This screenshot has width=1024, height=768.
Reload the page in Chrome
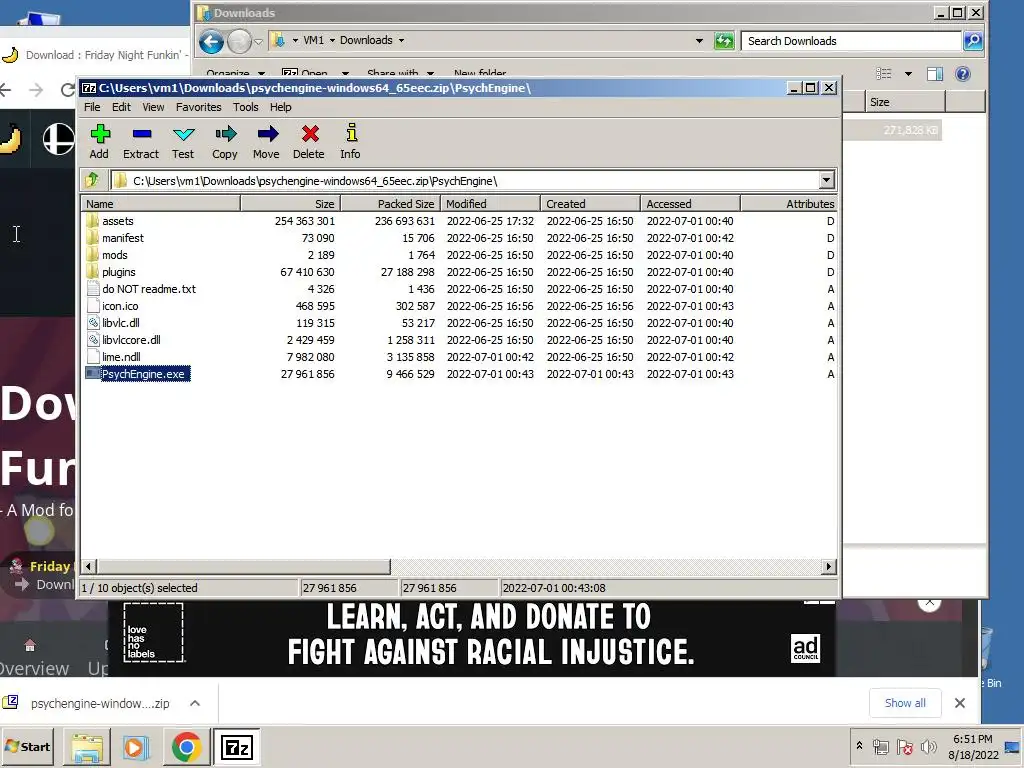coord(67,89)
